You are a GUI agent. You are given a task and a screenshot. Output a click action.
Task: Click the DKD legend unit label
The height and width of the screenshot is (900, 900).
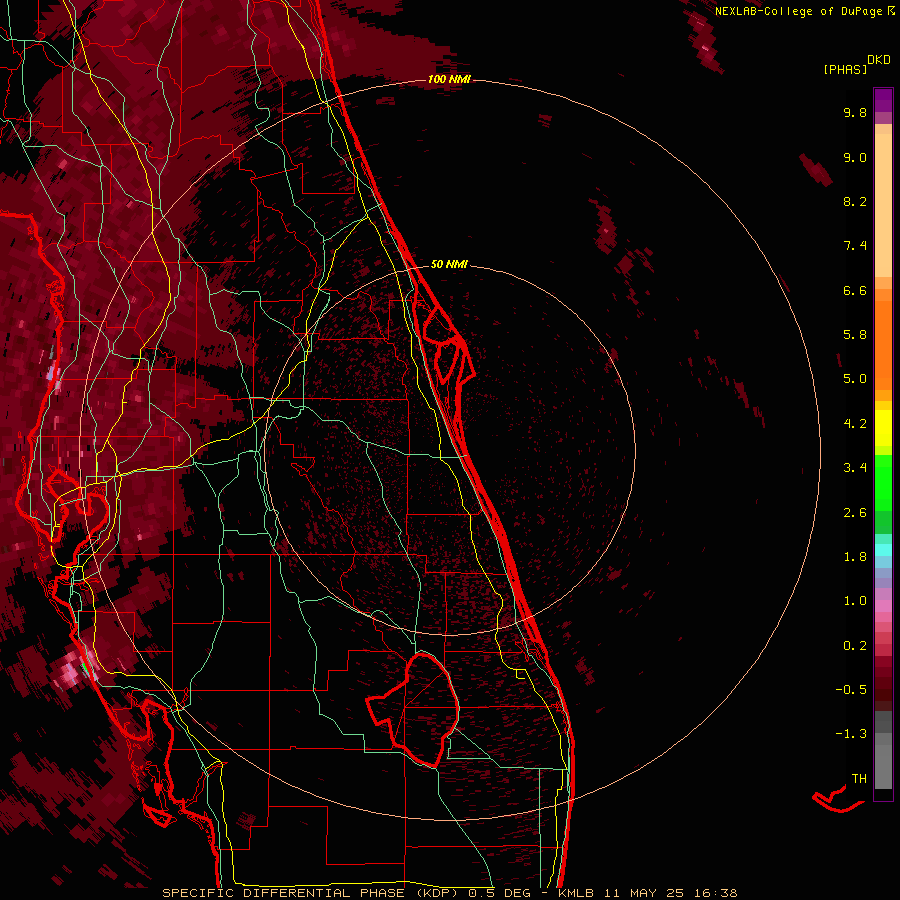tap(879, 60)
